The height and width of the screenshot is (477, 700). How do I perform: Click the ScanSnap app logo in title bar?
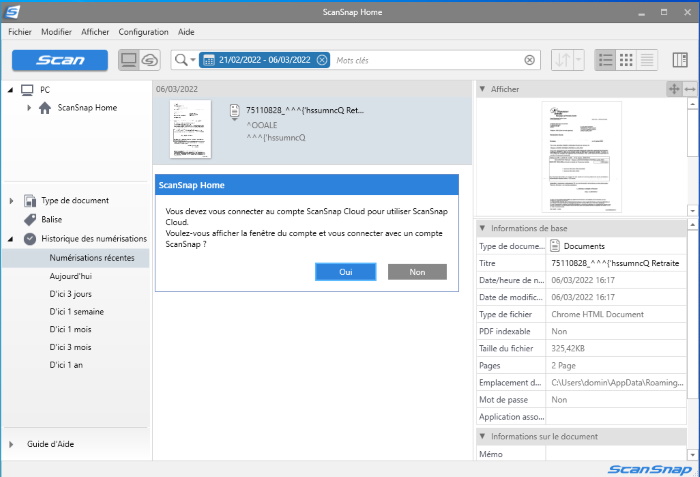12,12
